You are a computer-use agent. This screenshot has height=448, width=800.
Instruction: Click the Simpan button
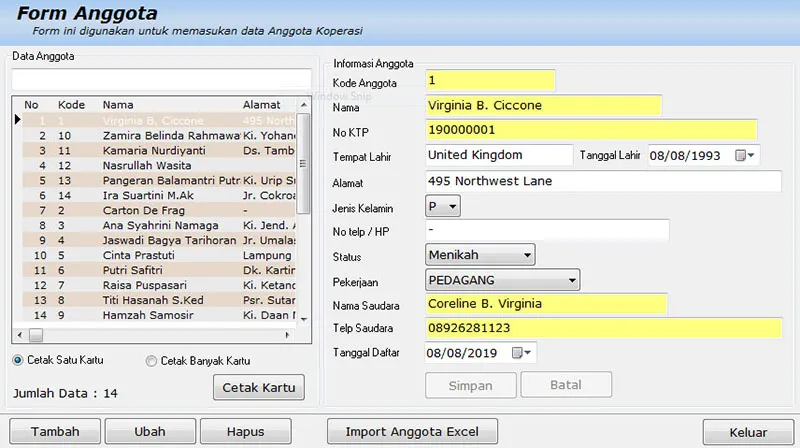click(470, 385)
